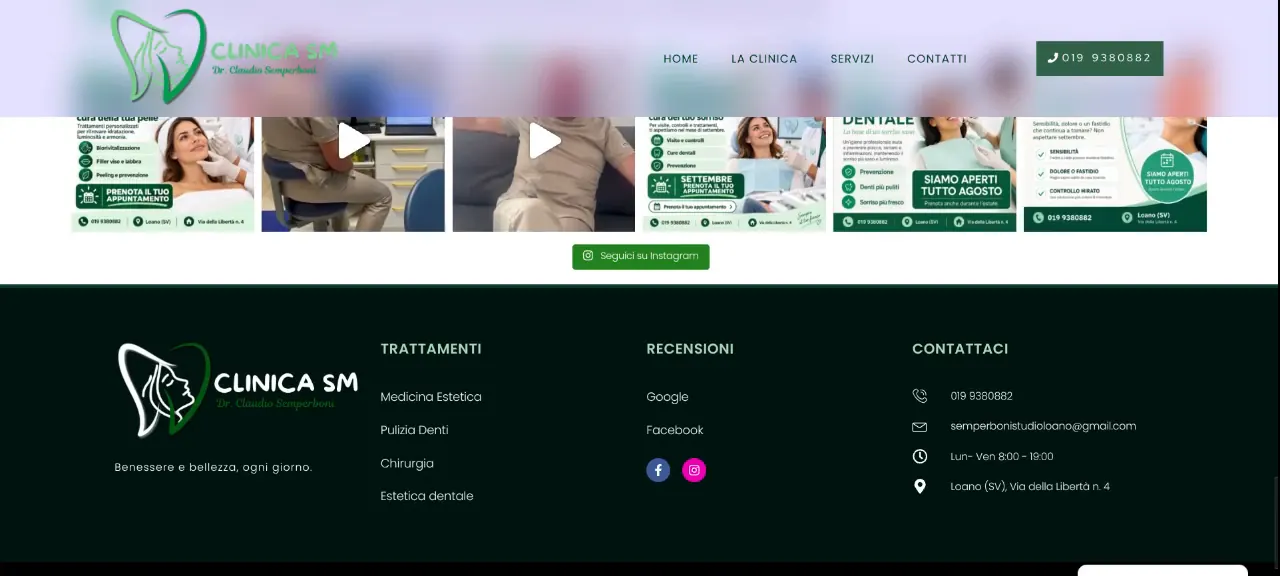Open the 'Dentale' Siamo Aperti Tutto Agosto post
Image resolution: width=1280 pixels, height=576 pixels.
tap(925, 174)
